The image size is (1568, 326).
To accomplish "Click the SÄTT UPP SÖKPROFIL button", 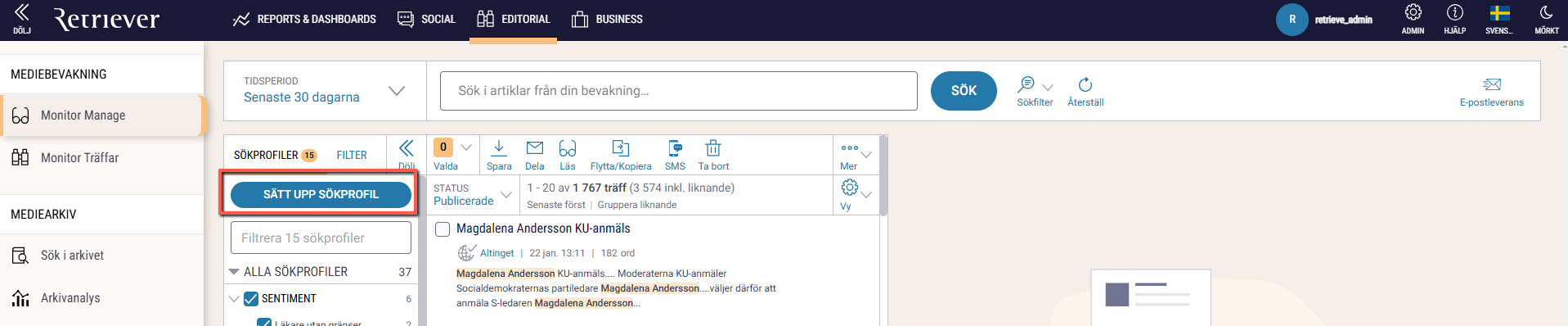I will (321, 194).
